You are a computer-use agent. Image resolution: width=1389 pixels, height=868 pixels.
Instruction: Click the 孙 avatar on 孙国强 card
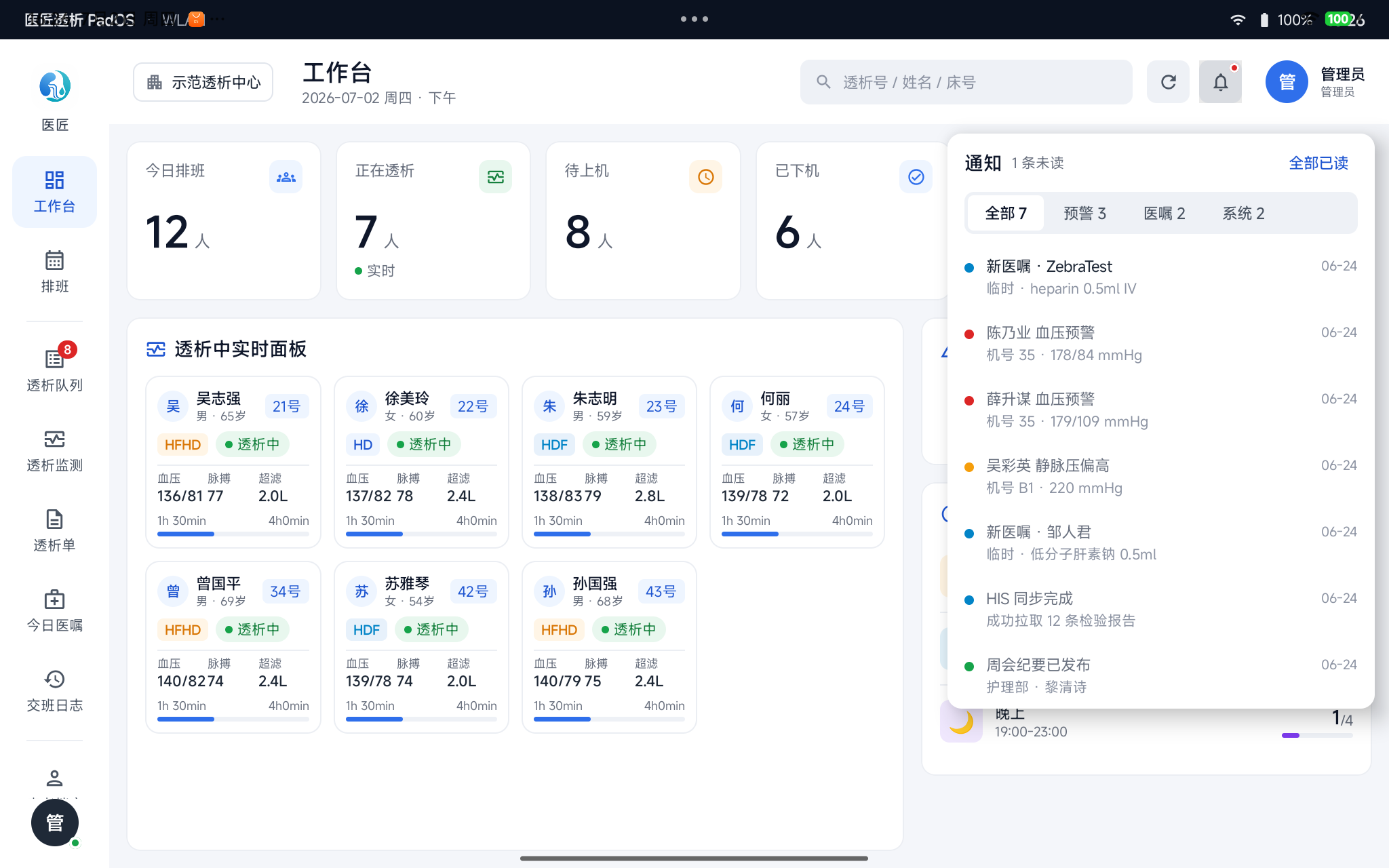[550, 591]
